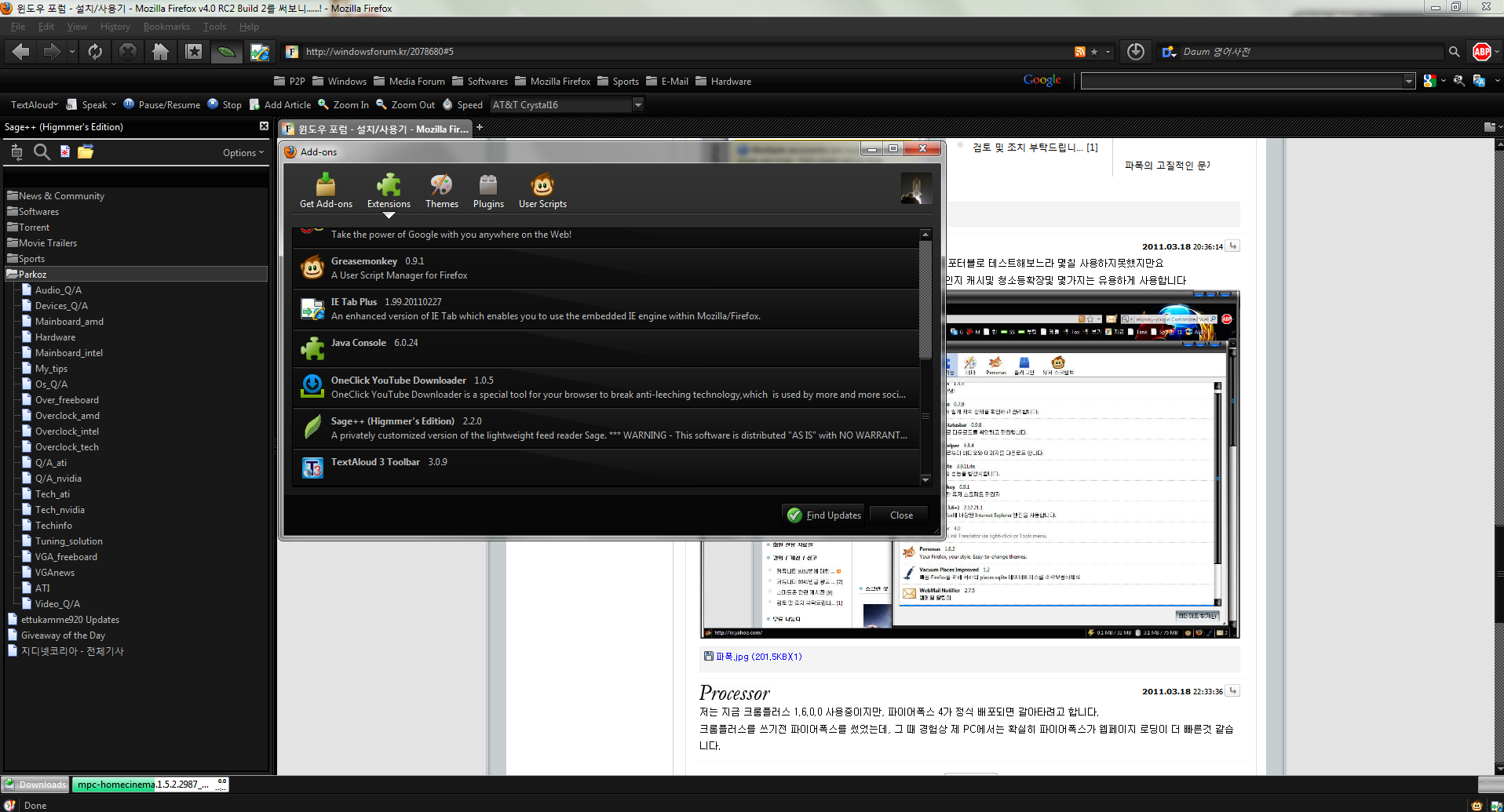The height and width of the screenshot is (812, 1504).
Task: Open the Media Forum bookmarks folder
Action: point(409,81)
